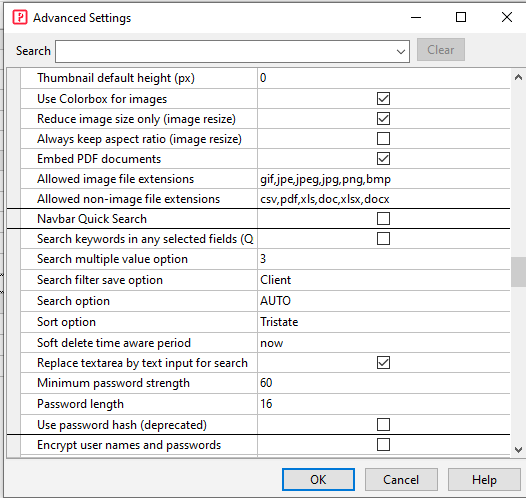Uncheck Replace textarea by text input checkbox
Viewport: 526px width, 498px height.
383,363
